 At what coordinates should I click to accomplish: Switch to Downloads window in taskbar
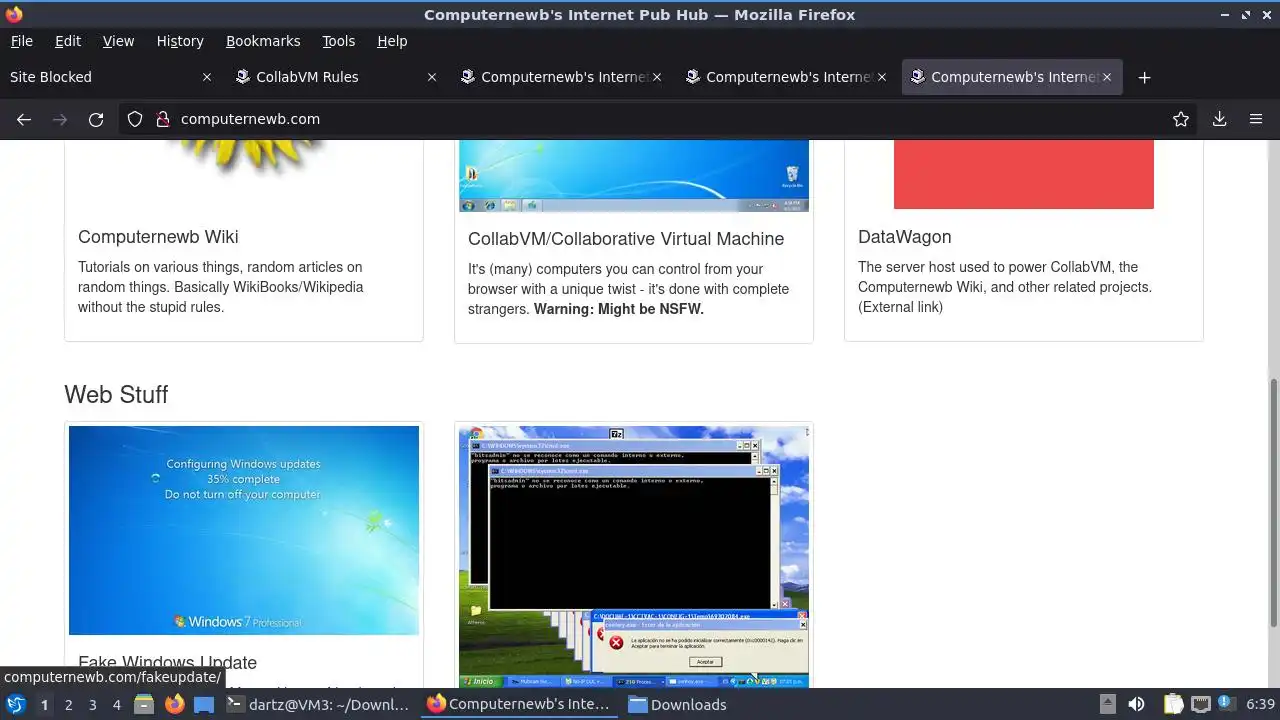(x=678, y=704)
